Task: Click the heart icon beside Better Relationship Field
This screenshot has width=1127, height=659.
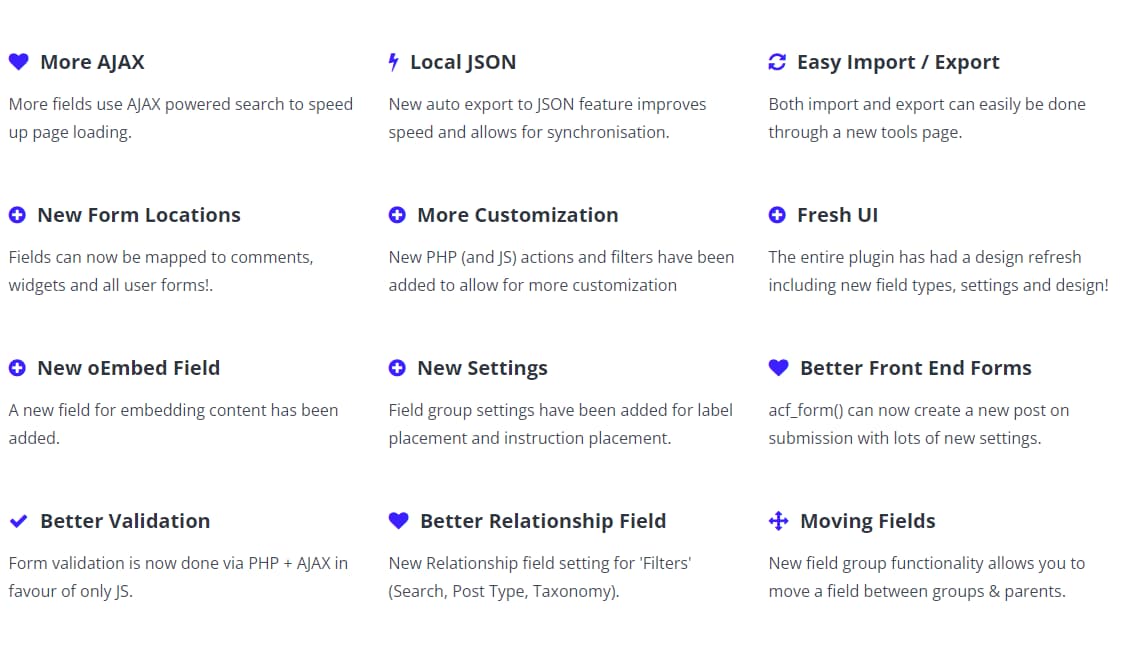Action: [x=398, y=521]
